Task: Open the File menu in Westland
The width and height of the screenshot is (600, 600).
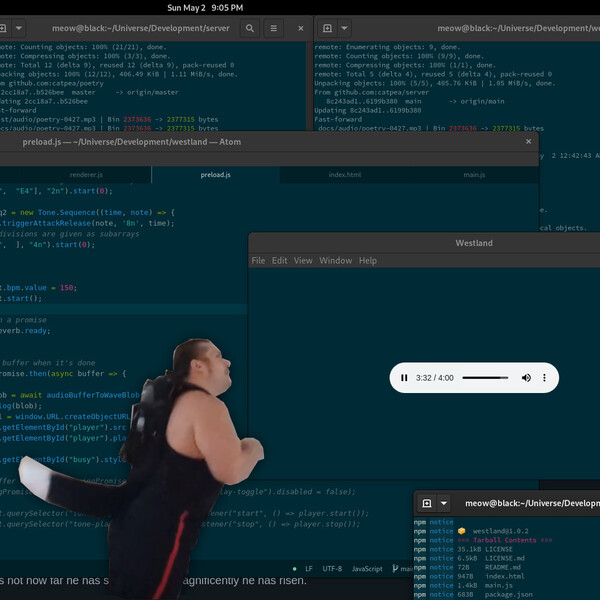Action: point(258,261)
